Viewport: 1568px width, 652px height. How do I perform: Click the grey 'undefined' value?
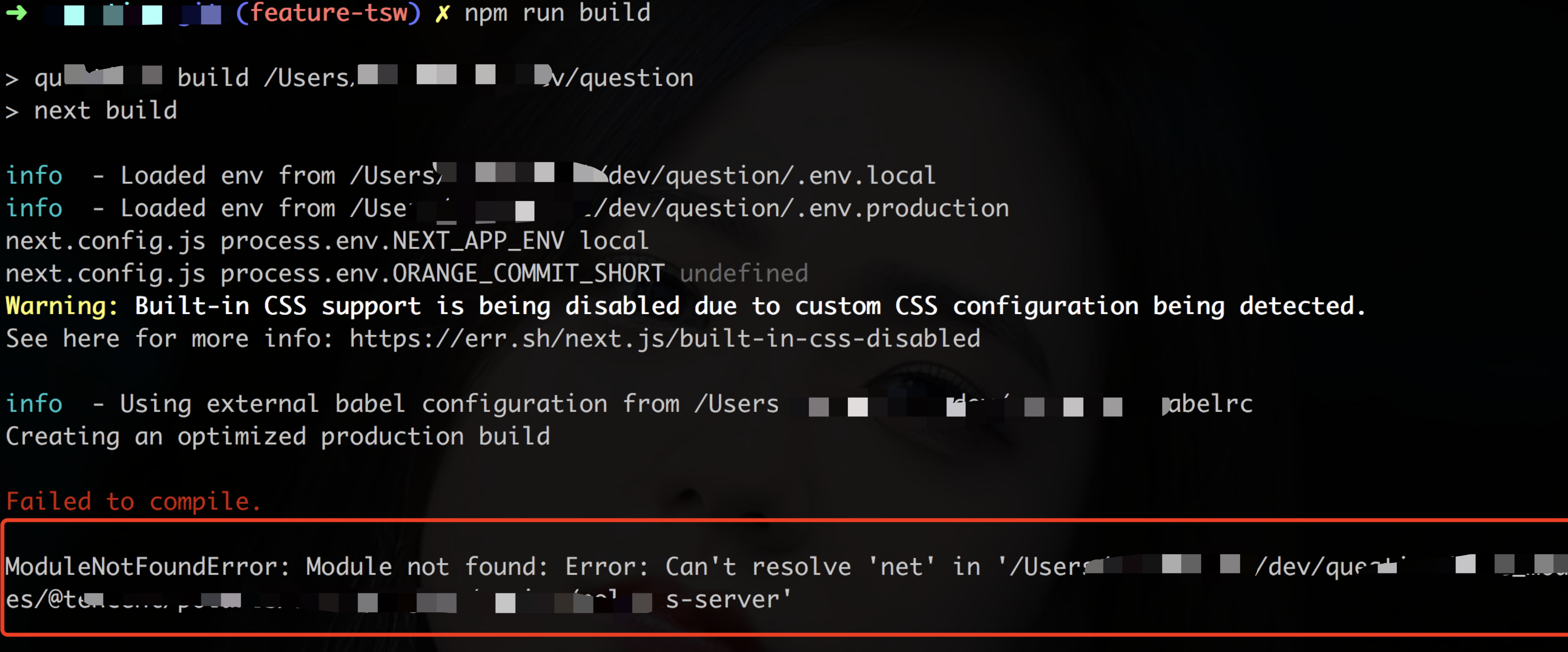744,273
